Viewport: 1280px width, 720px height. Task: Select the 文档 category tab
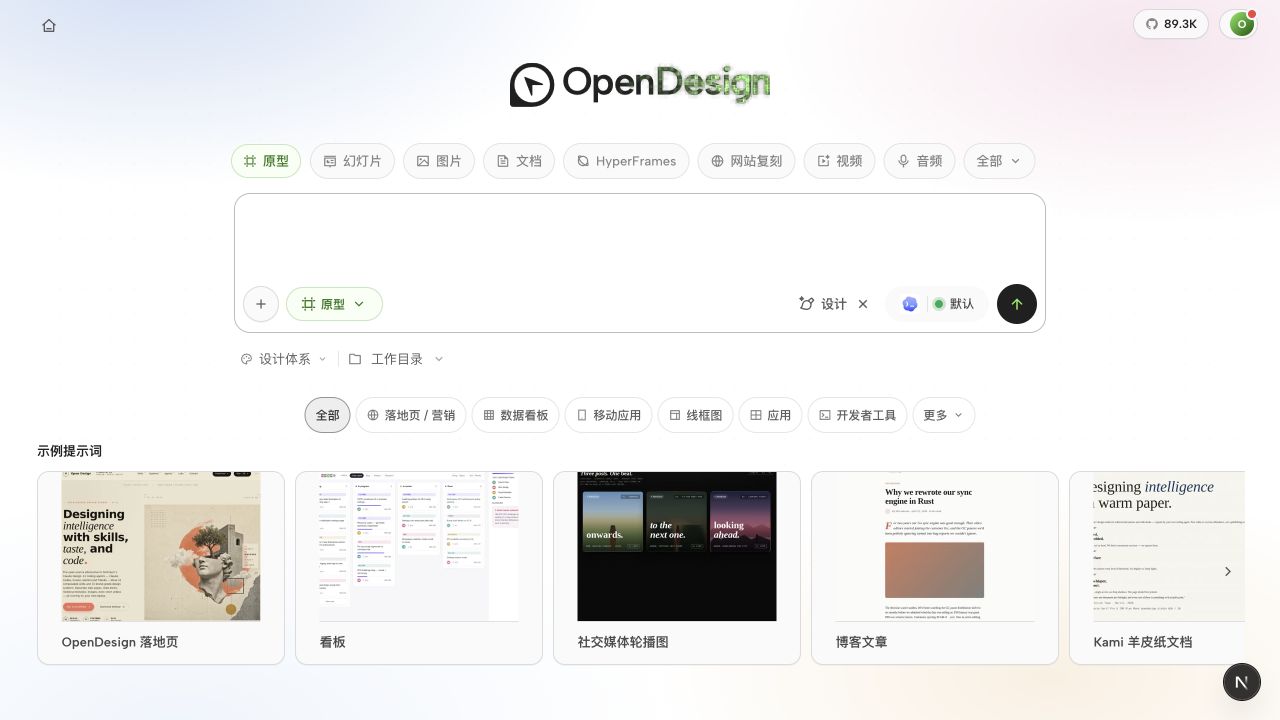pos(519,161)
